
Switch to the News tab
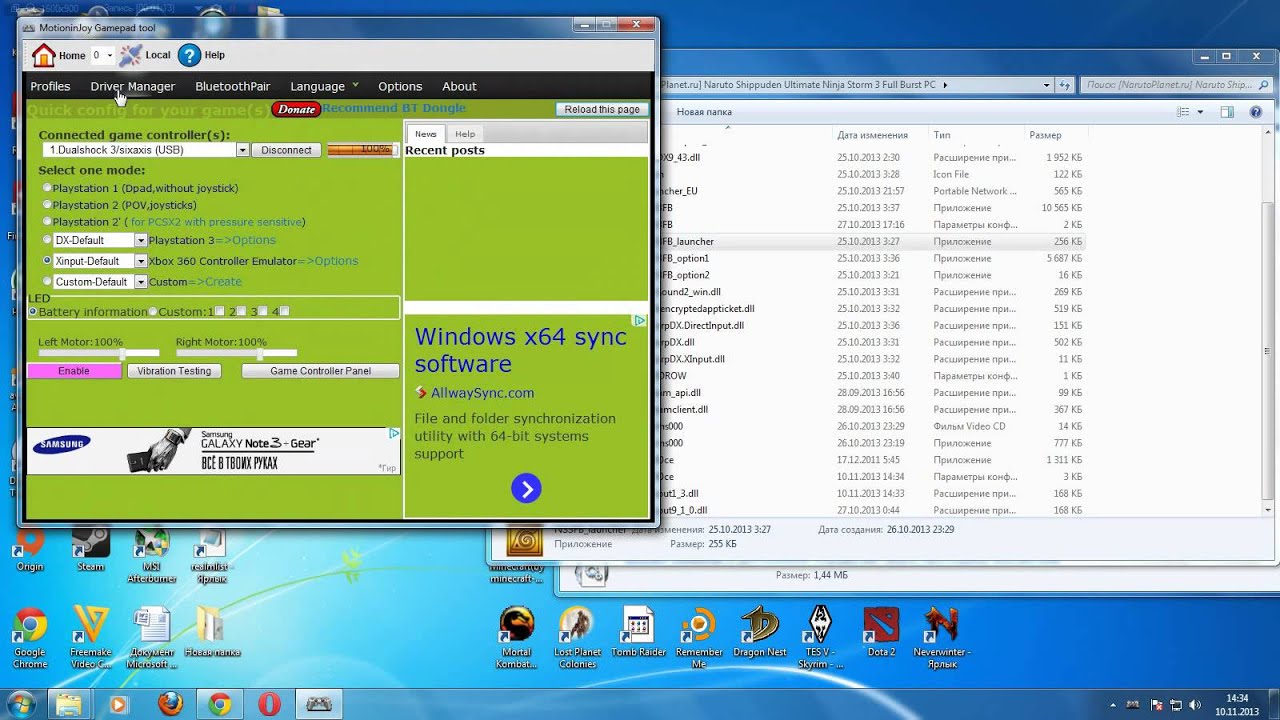click(426, 134)
